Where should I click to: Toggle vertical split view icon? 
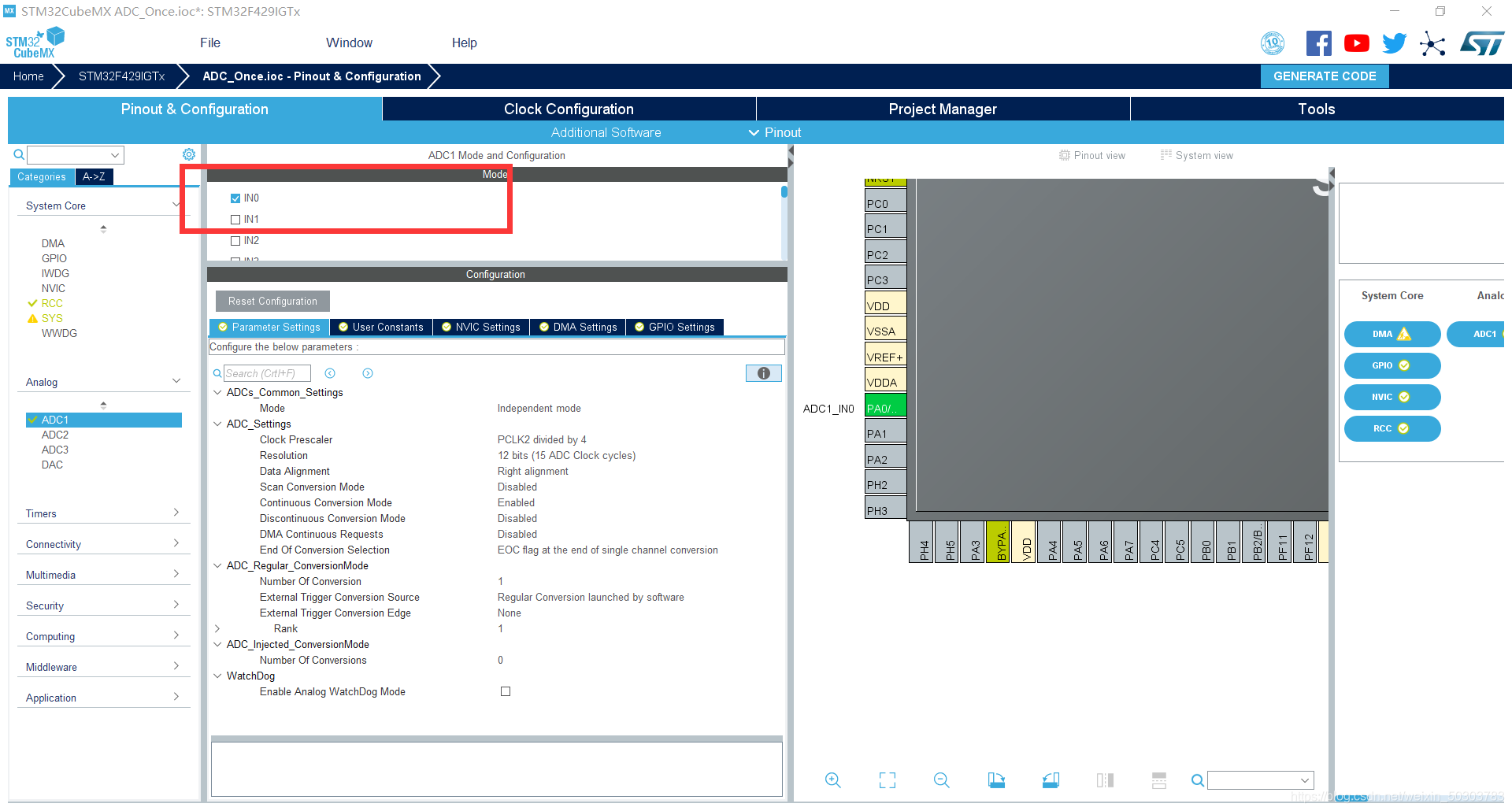coord(1105,780)
